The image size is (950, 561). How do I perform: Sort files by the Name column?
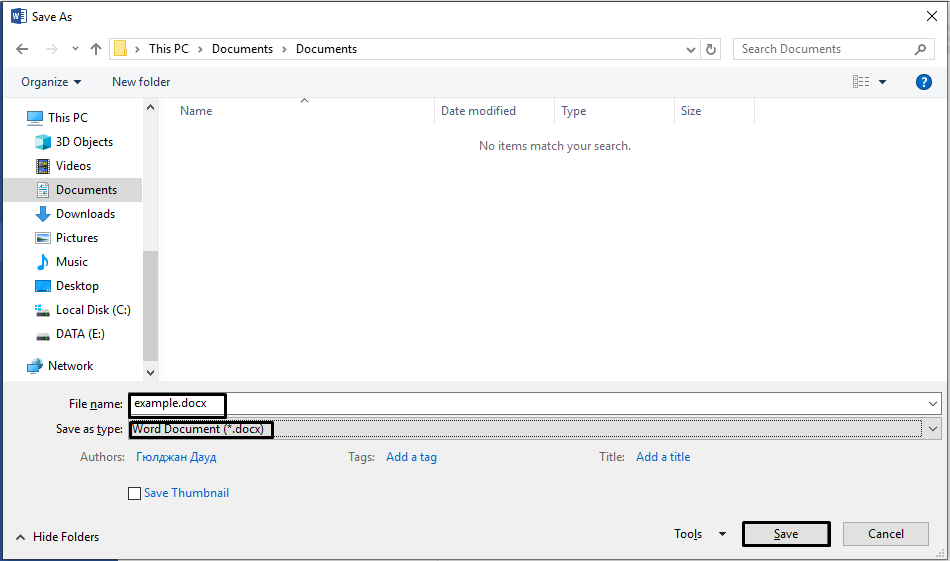(196, 111)
